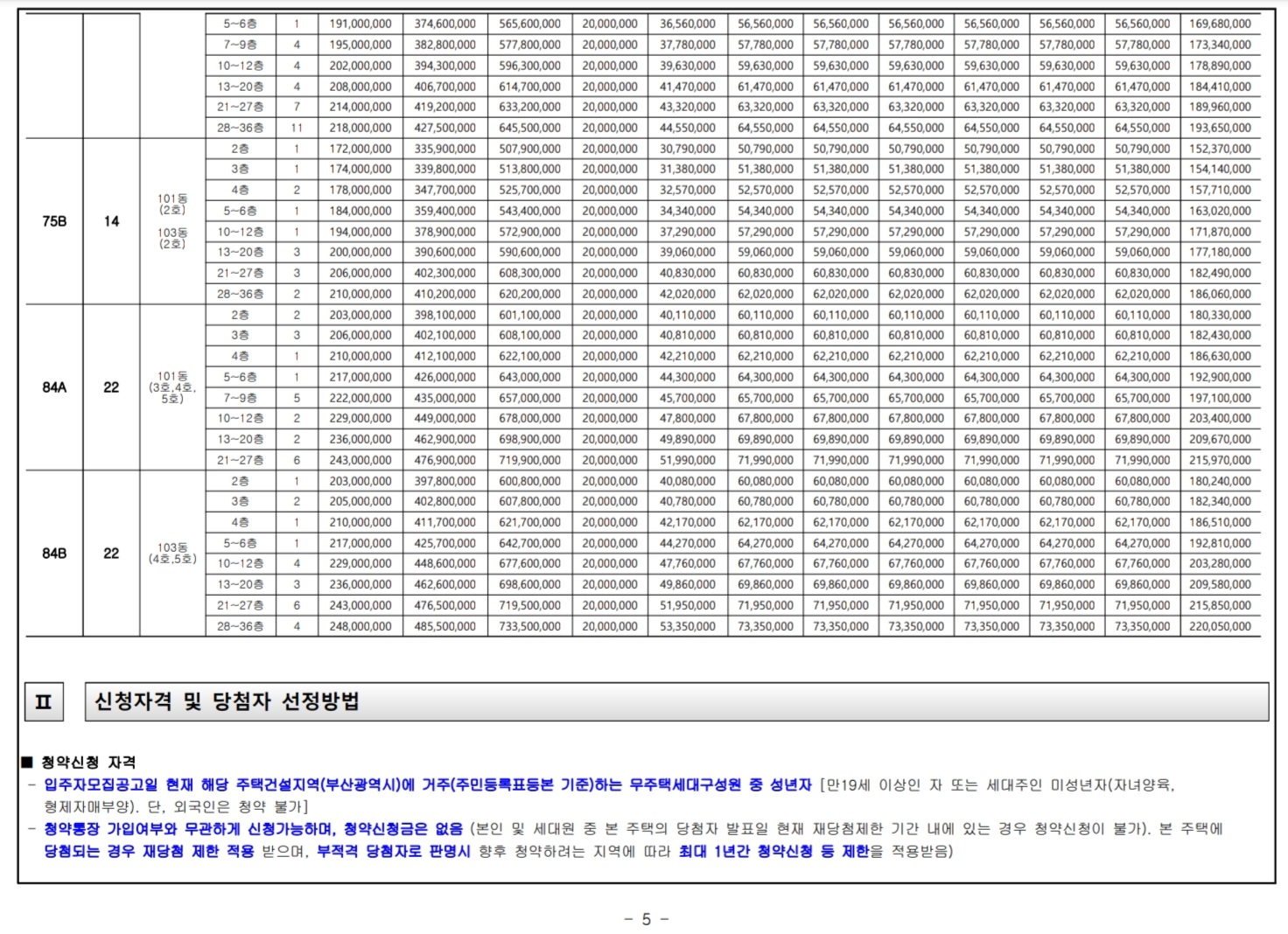Click the household count 11 for 28~36층

[x=297, y=128]
